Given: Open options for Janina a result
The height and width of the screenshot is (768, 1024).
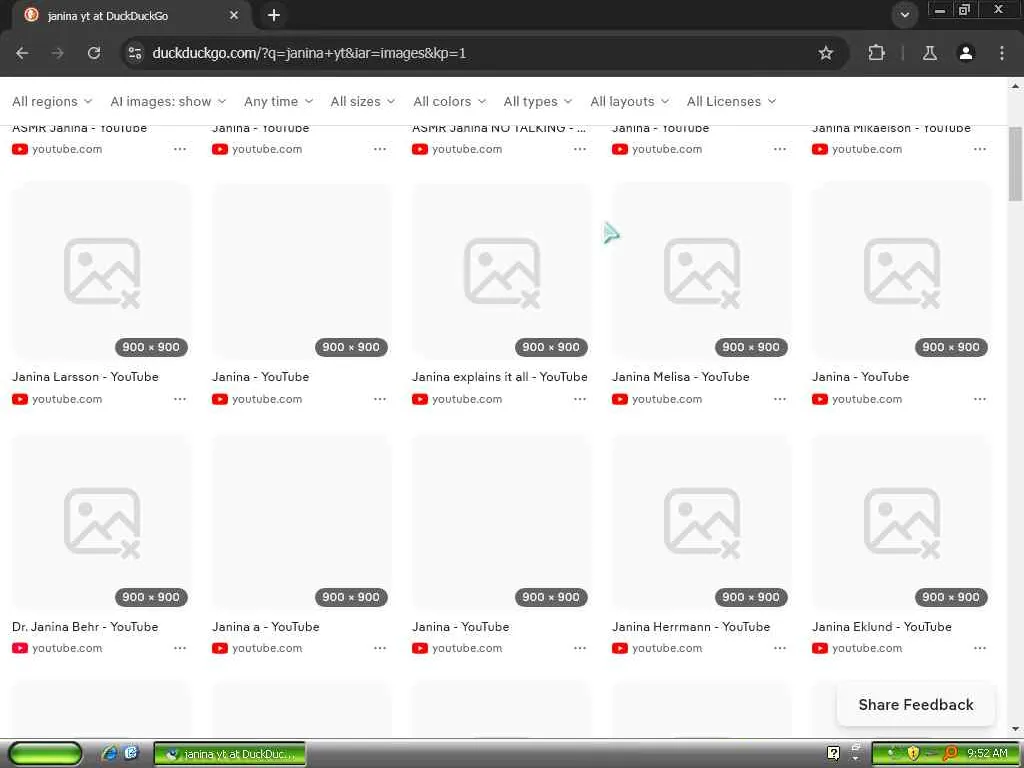Looking at the screenshot, I should point(380,648).
